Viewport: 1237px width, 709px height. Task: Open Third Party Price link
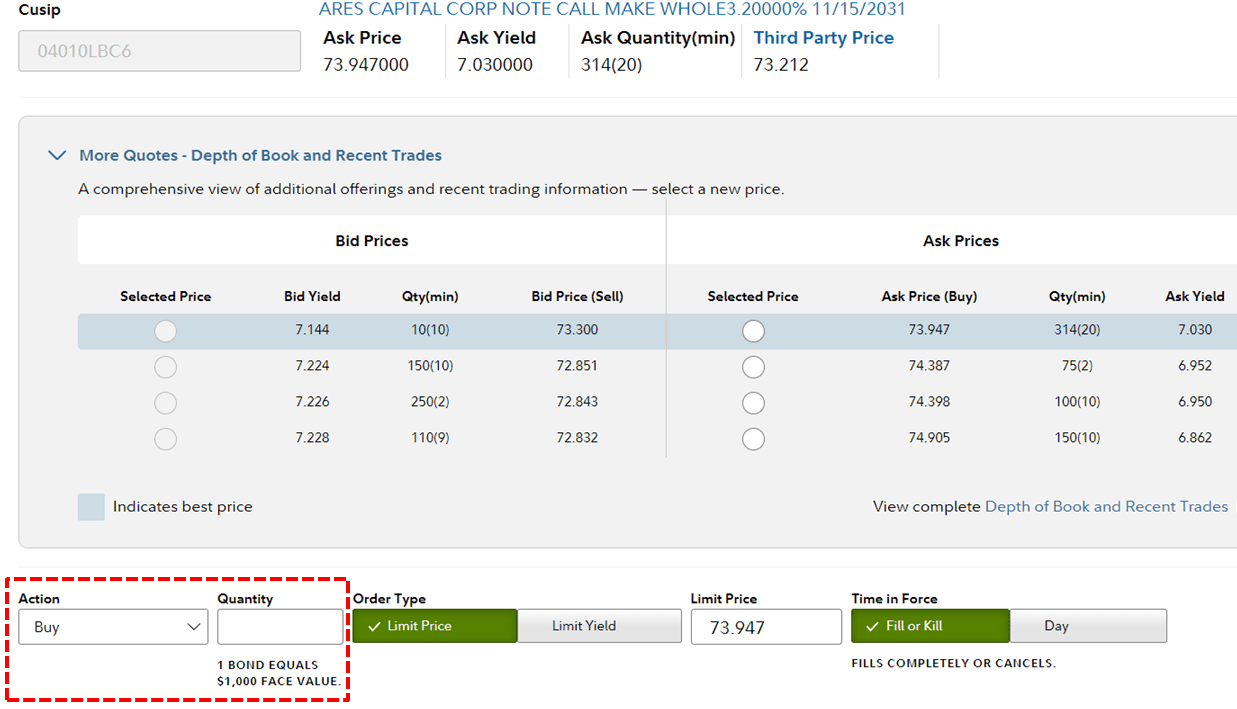(823, 38)
